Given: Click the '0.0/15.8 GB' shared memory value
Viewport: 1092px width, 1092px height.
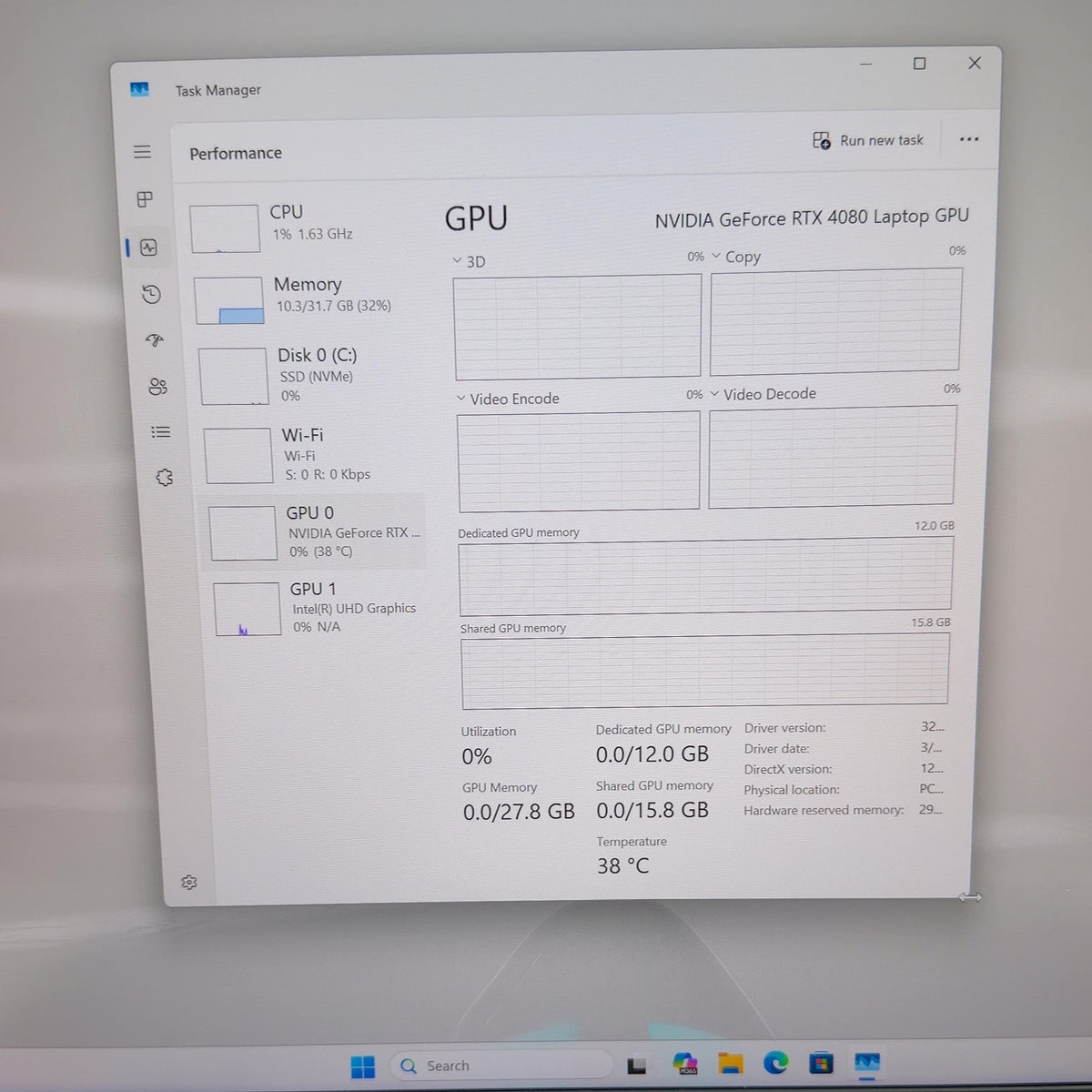Looking at the screenshot, I should click(x=652, y=810).
